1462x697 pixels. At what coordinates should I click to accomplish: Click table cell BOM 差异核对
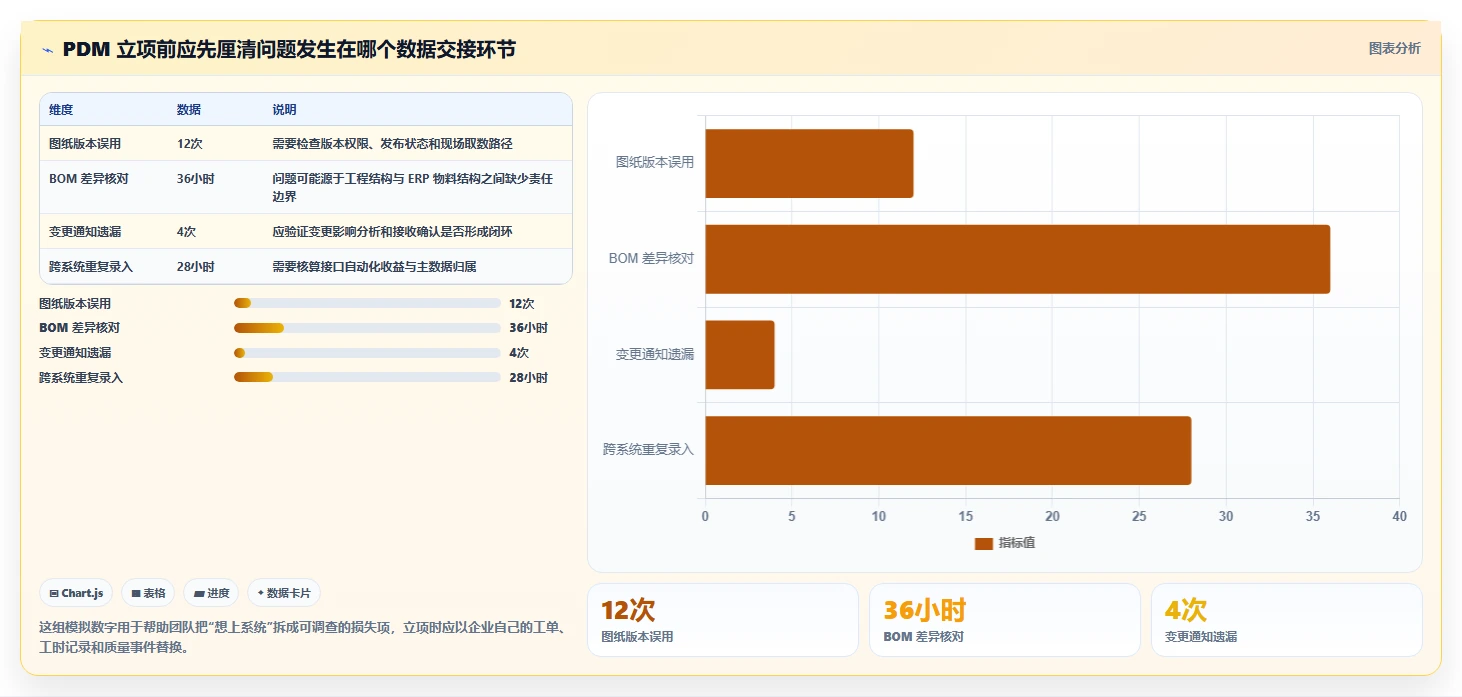pyautogui.click(x=89, y=179)
